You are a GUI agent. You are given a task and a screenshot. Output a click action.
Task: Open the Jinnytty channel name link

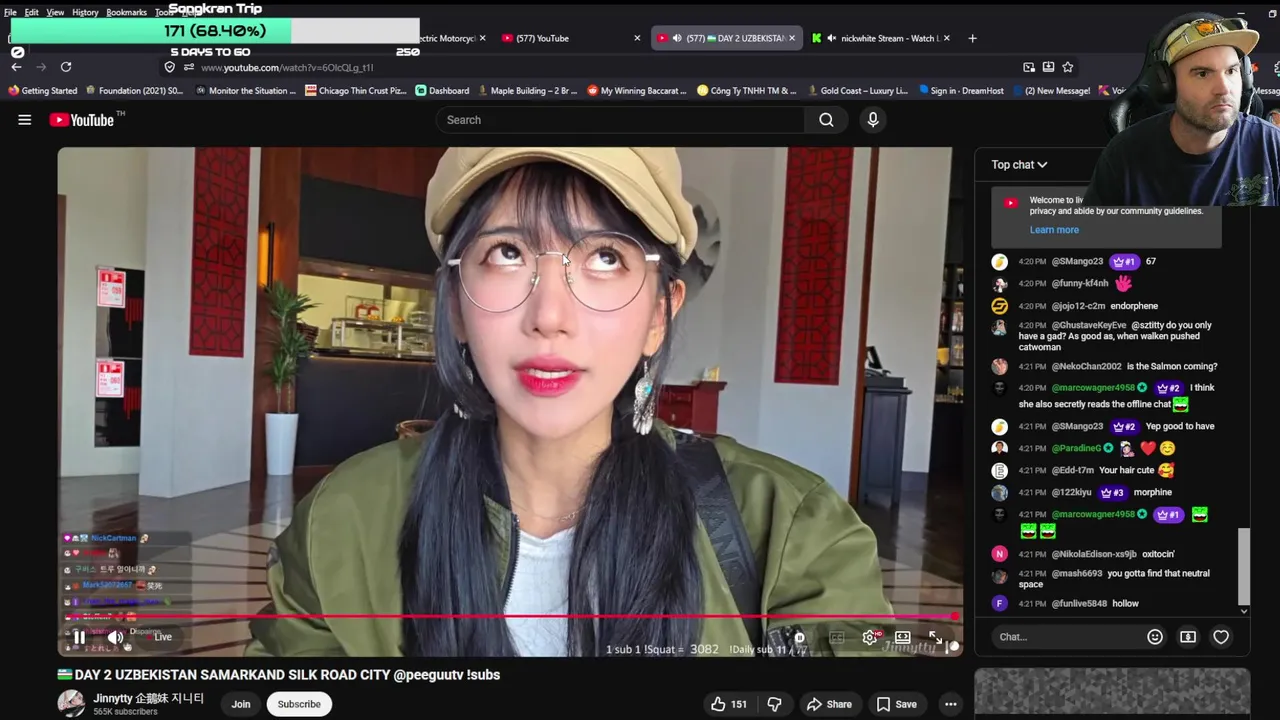(148, 698)
